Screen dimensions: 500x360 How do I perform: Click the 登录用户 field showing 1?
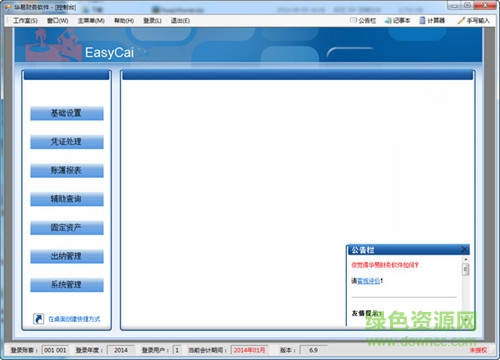click(177, 350)
